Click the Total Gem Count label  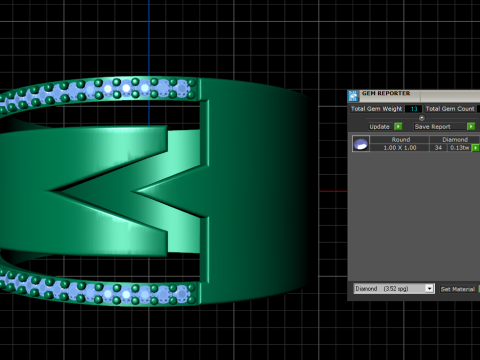(x=450, y=109)
